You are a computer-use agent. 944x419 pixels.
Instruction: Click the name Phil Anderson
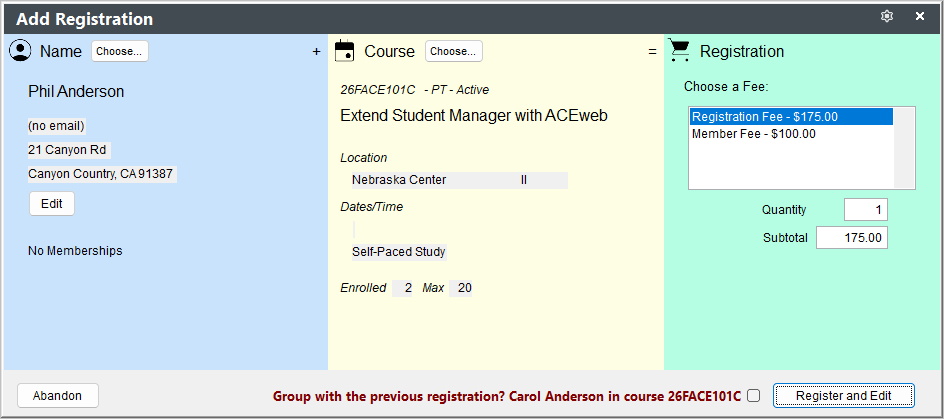(76, 92)
